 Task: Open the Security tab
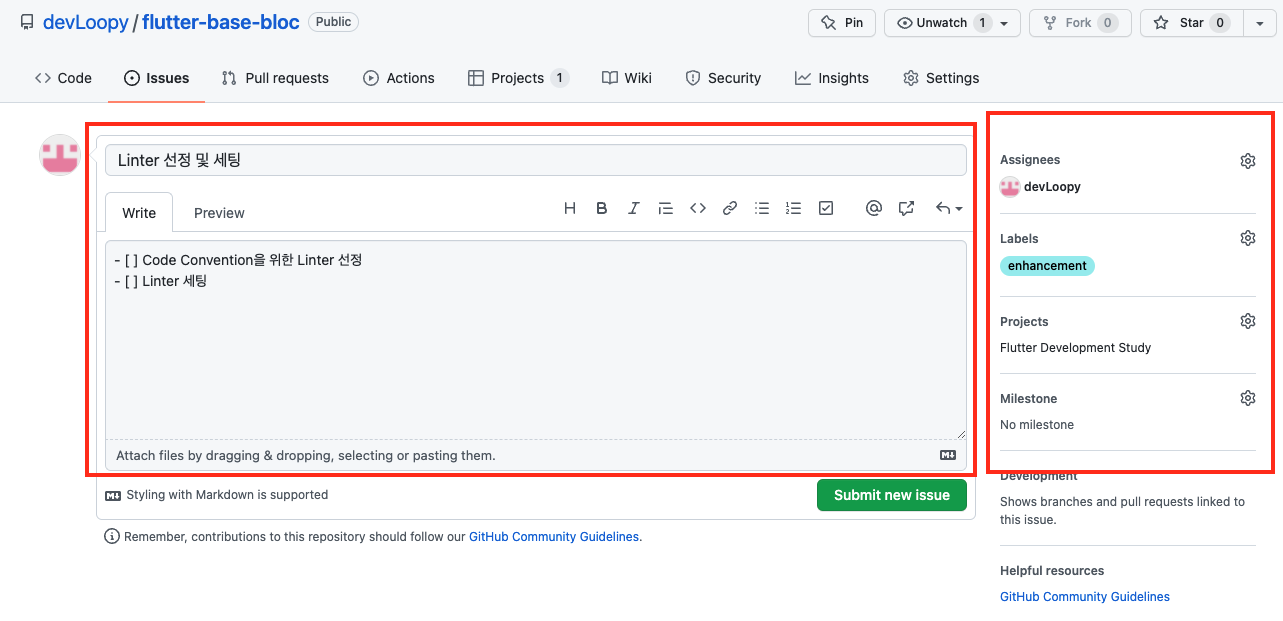pyautogui.click(x=723, y=78)
